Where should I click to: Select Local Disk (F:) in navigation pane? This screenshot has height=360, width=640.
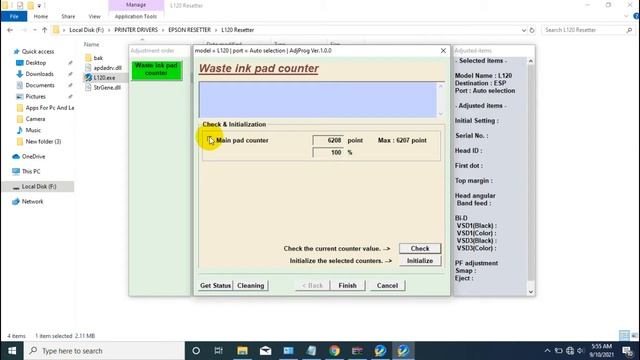pyautogui.click(x=39, y=187)
